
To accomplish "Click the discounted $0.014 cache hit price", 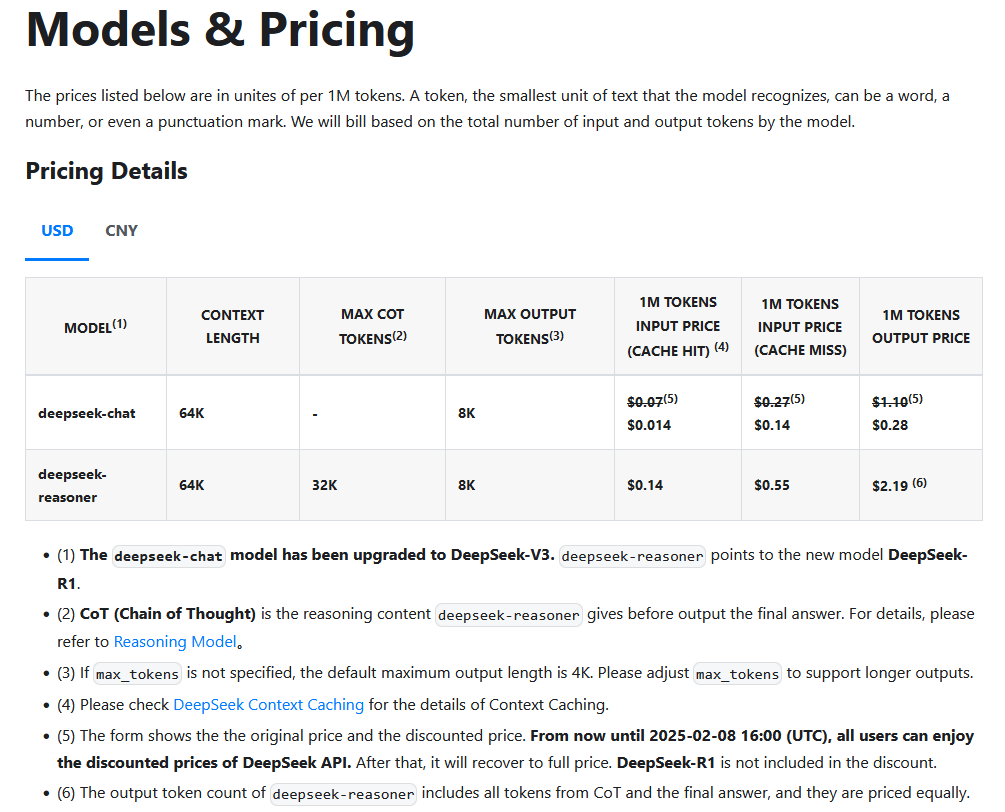I will tap(649, 425).
